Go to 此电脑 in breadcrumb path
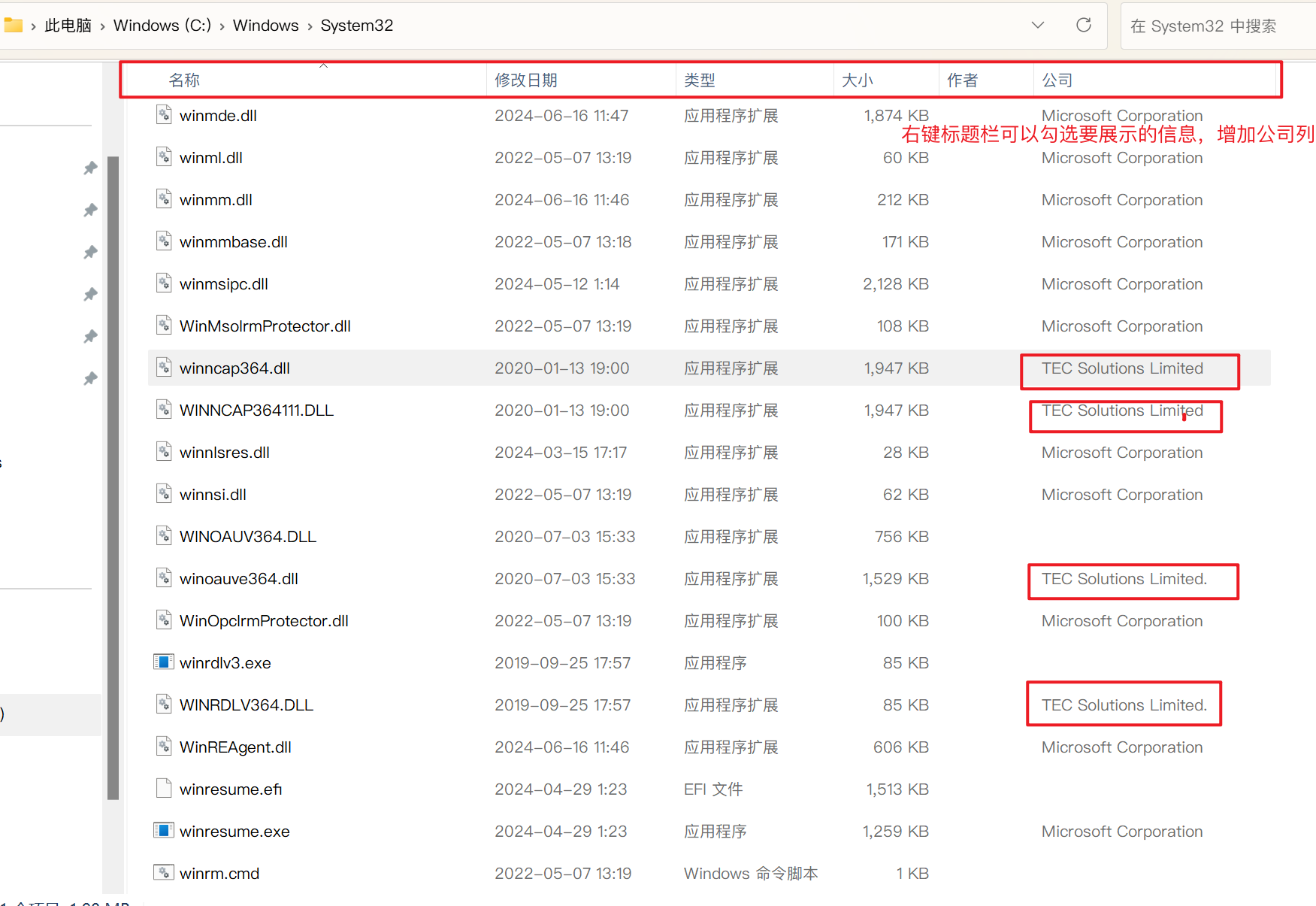This screenshot has height=906, width=1316. click(x=68, y=26)
